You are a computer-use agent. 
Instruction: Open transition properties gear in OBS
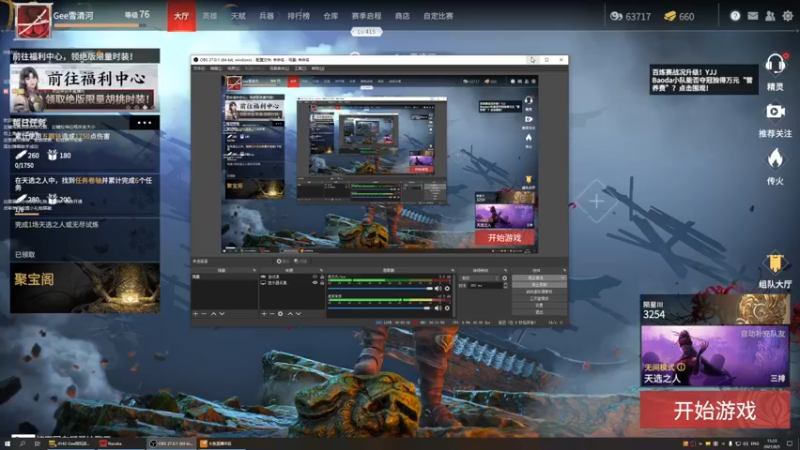coord(505,278)
